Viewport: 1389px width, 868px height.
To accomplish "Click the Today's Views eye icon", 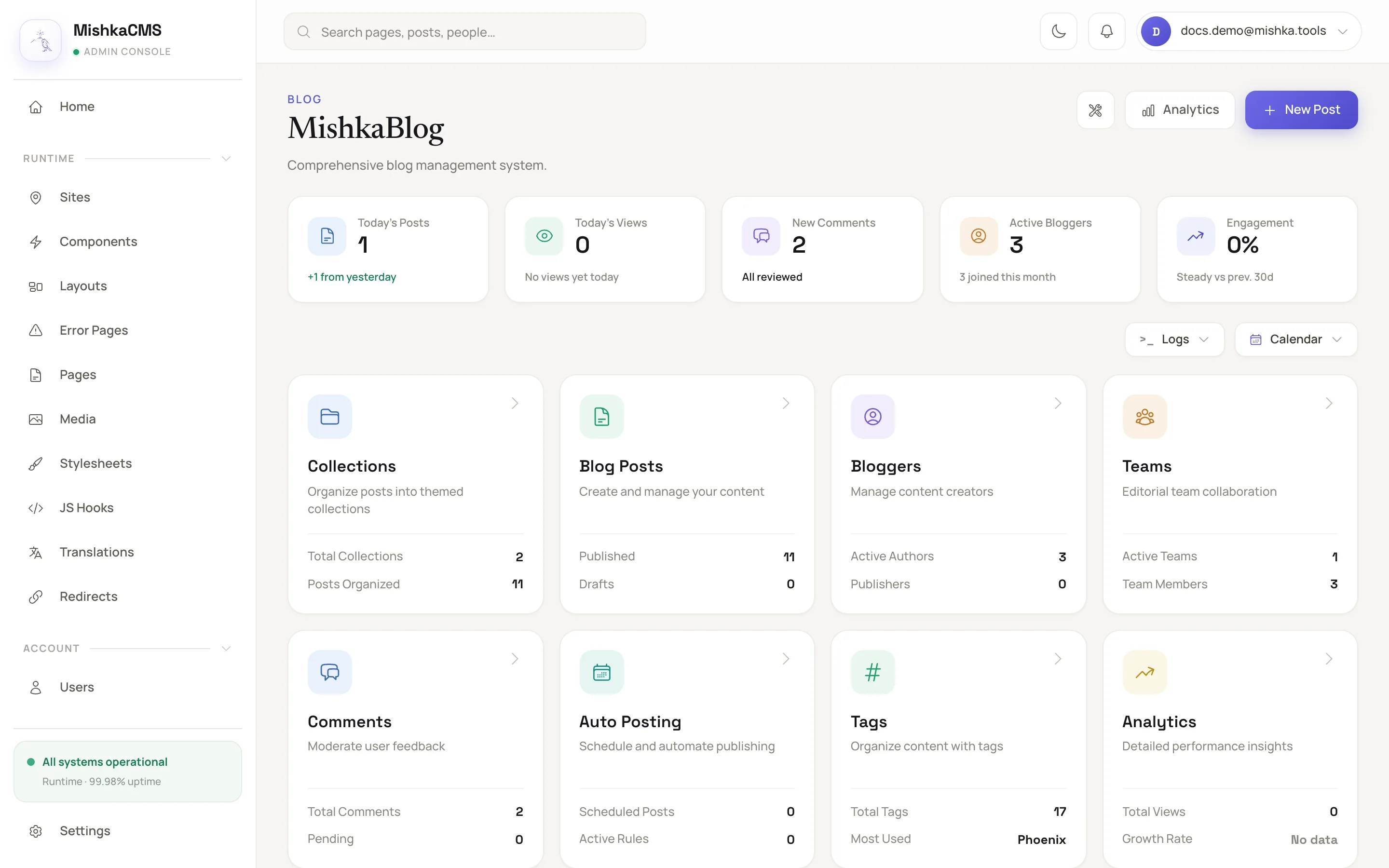I will click(x=544, y=236).
